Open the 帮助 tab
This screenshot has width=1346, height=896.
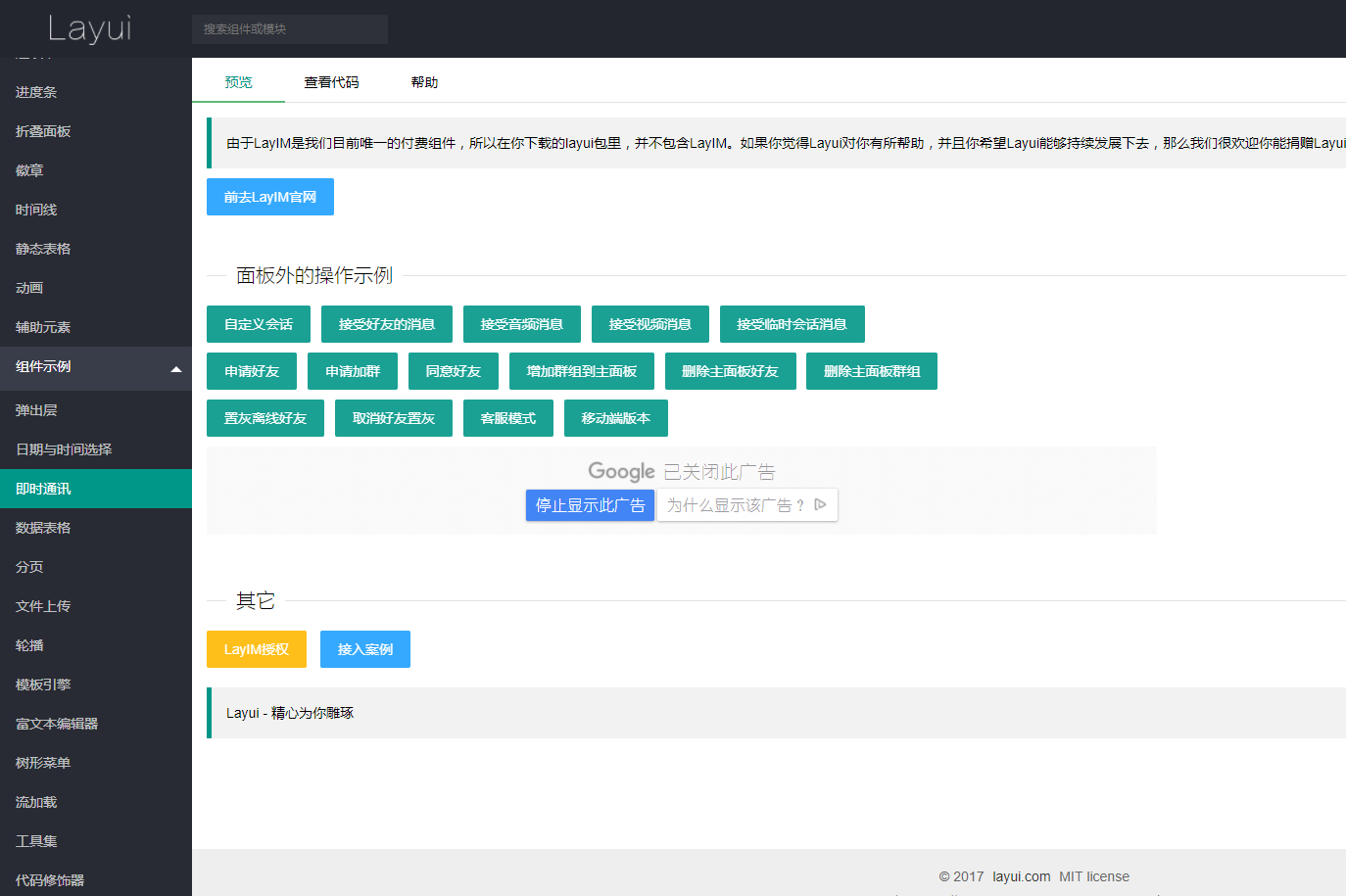click(424, 82)
